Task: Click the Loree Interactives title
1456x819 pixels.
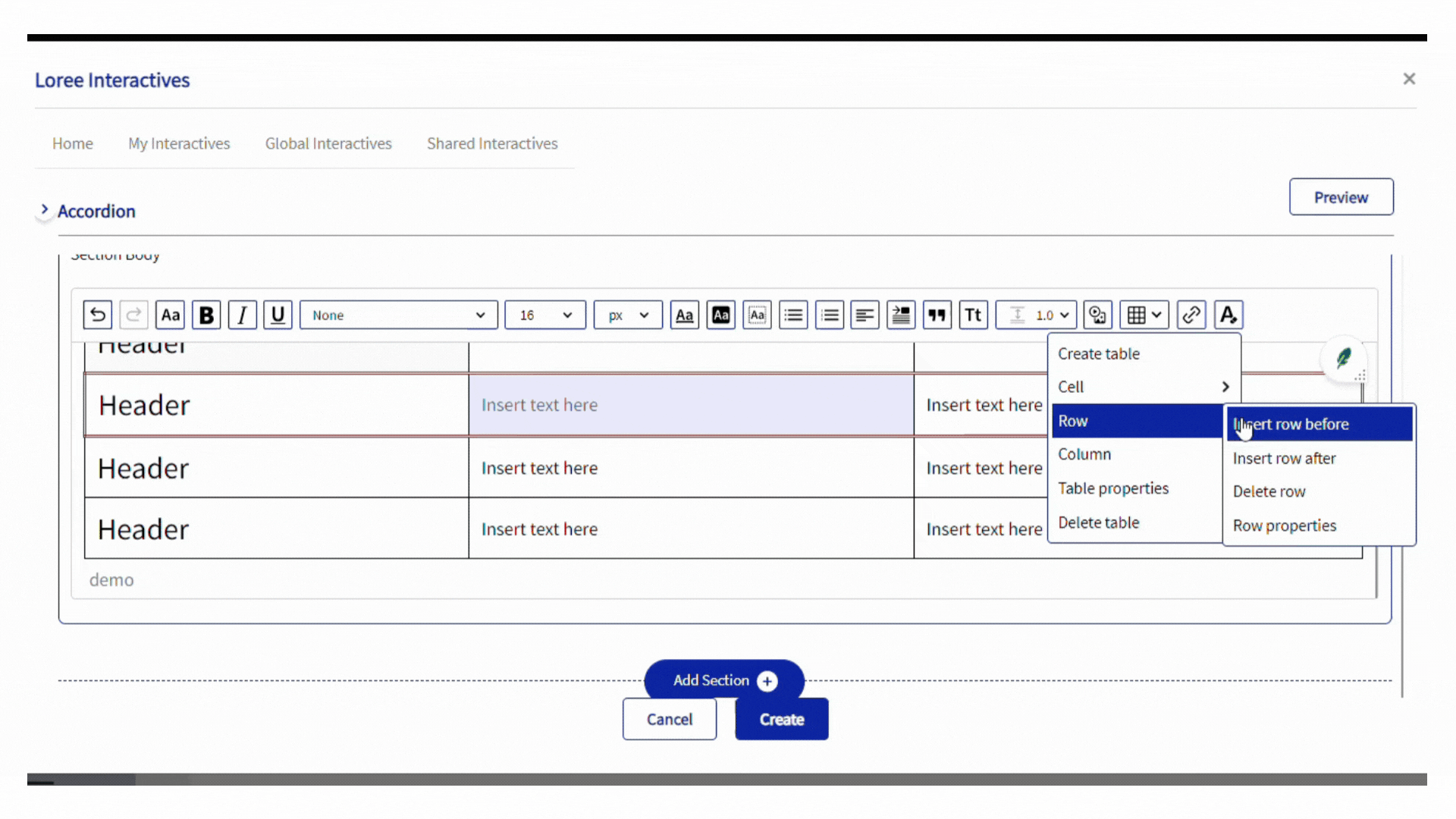Action: click(x=112, y=80)
